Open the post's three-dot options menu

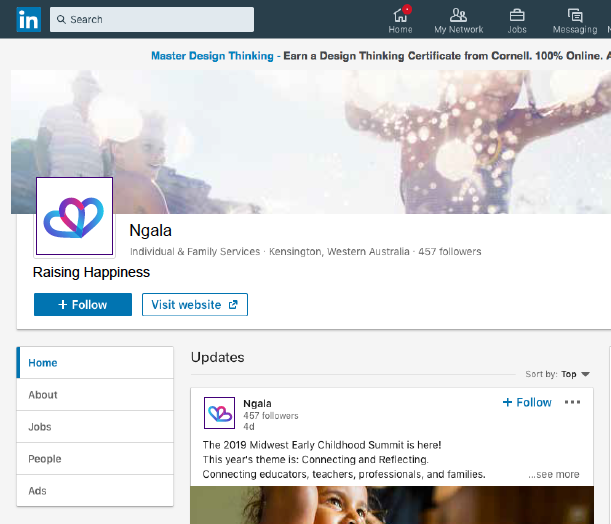pyautogui.click(x=572, y=402)
